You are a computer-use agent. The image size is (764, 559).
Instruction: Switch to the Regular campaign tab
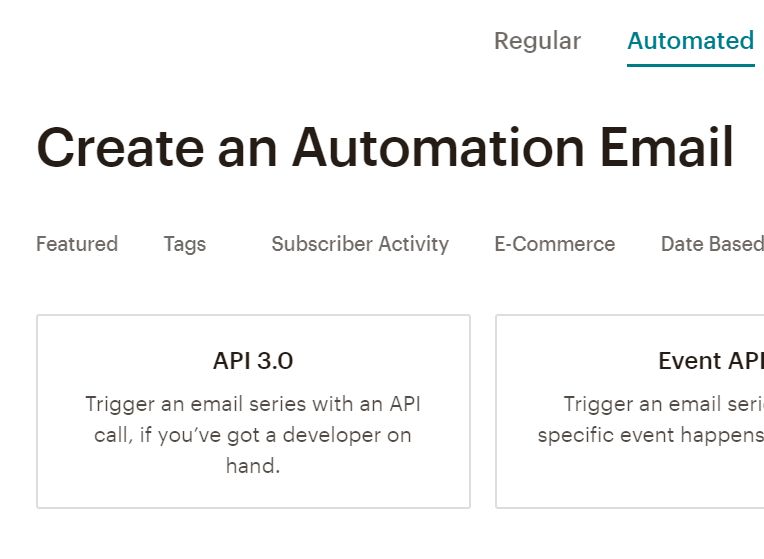click(537, 41)
